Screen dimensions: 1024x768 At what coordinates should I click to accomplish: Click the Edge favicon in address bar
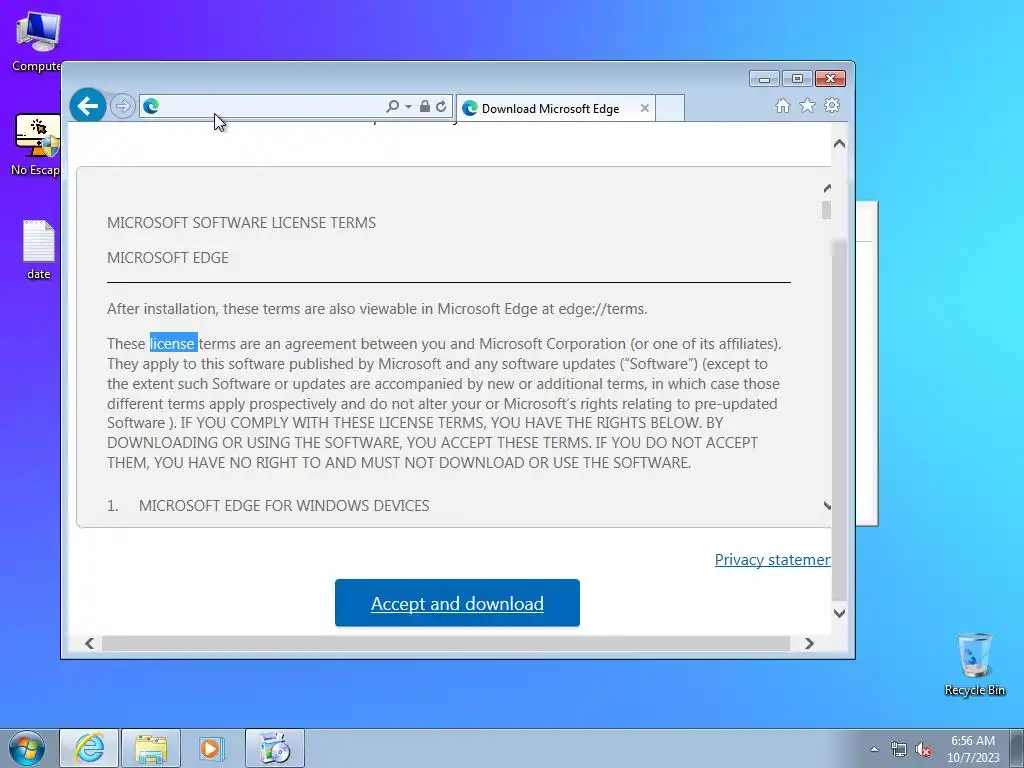151,106
